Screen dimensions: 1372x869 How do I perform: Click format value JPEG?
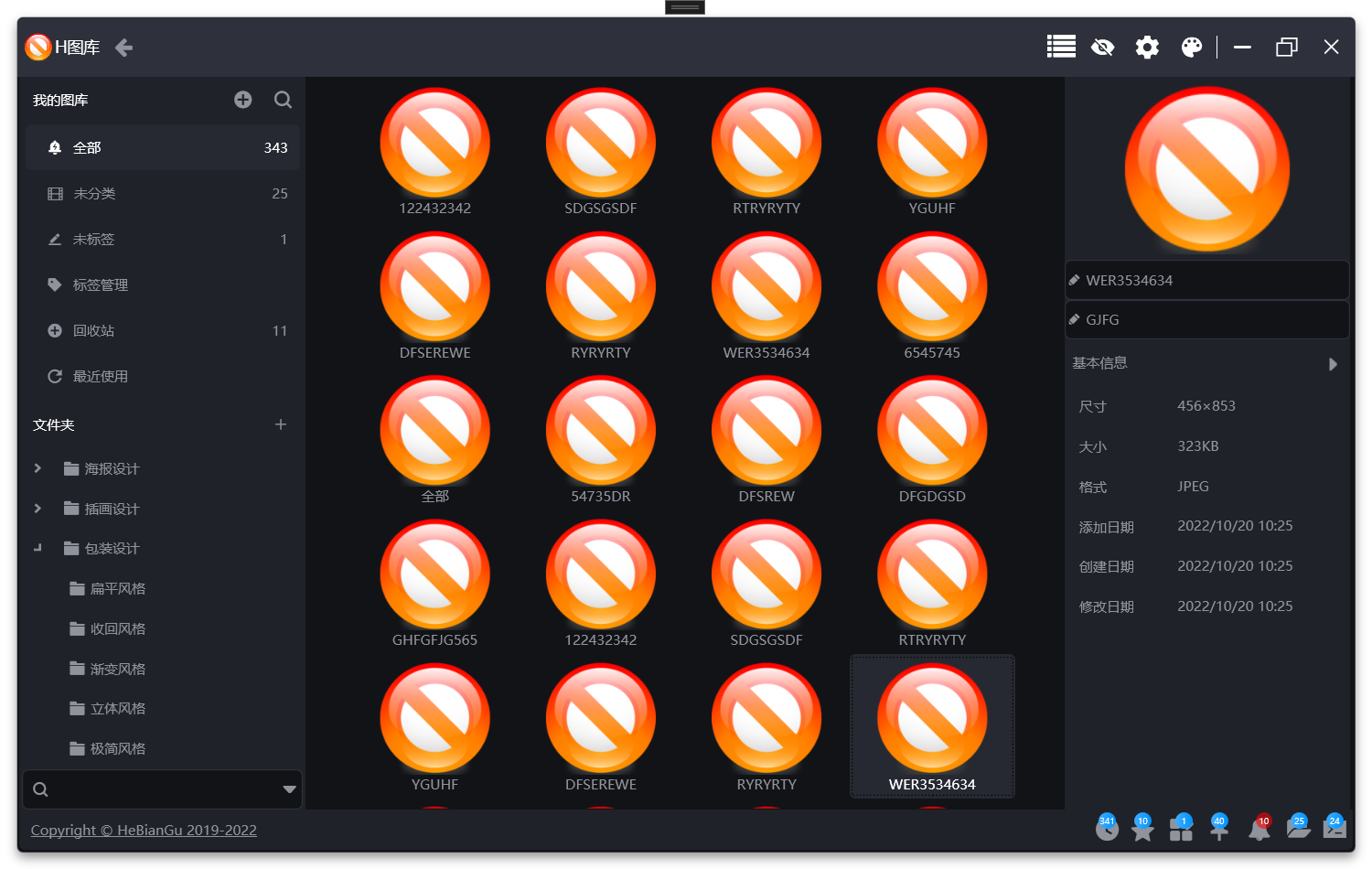(x=1193, y=486)
